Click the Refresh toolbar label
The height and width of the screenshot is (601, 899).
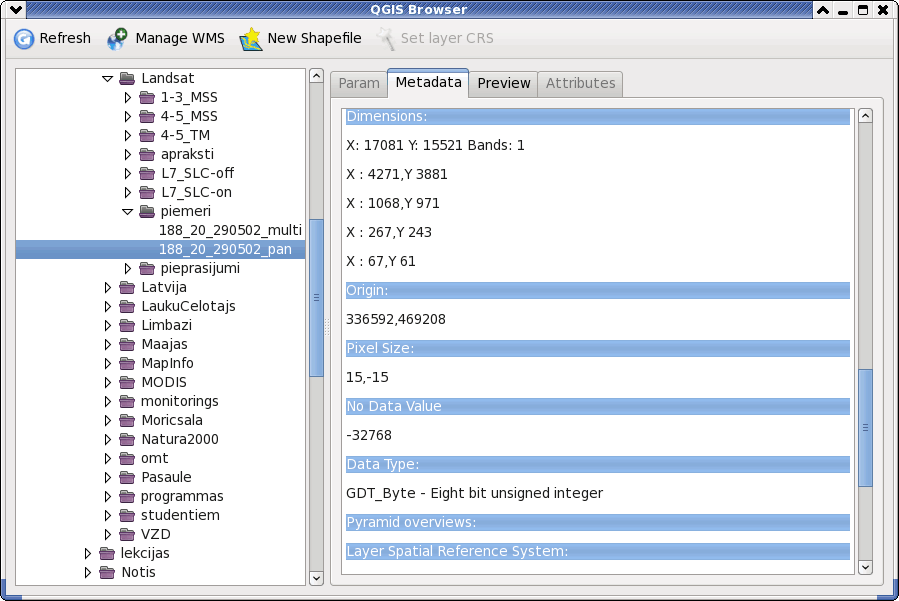(x=65, y=38)
